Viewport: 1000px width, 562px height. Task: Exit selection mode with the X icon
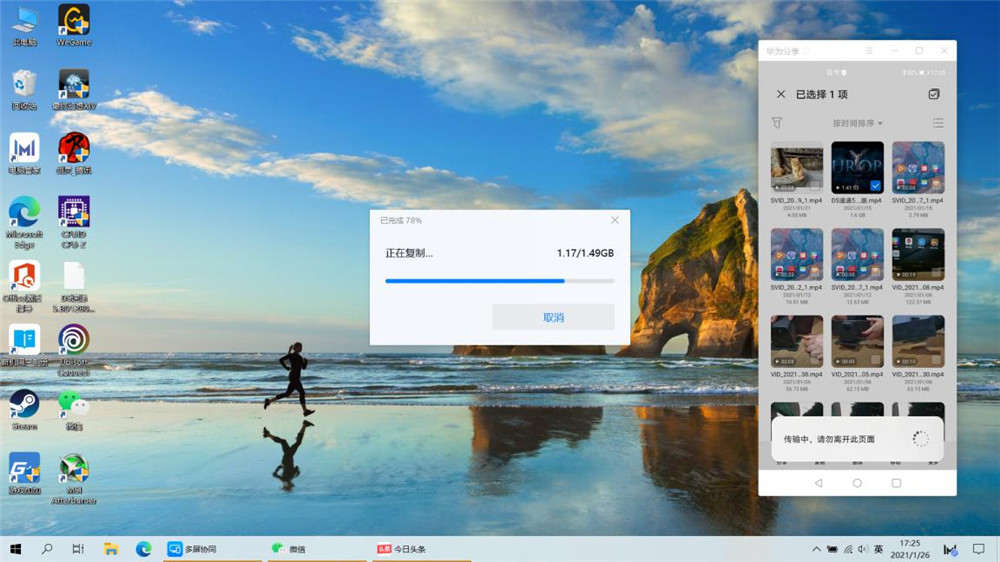(x=781, y=94)
